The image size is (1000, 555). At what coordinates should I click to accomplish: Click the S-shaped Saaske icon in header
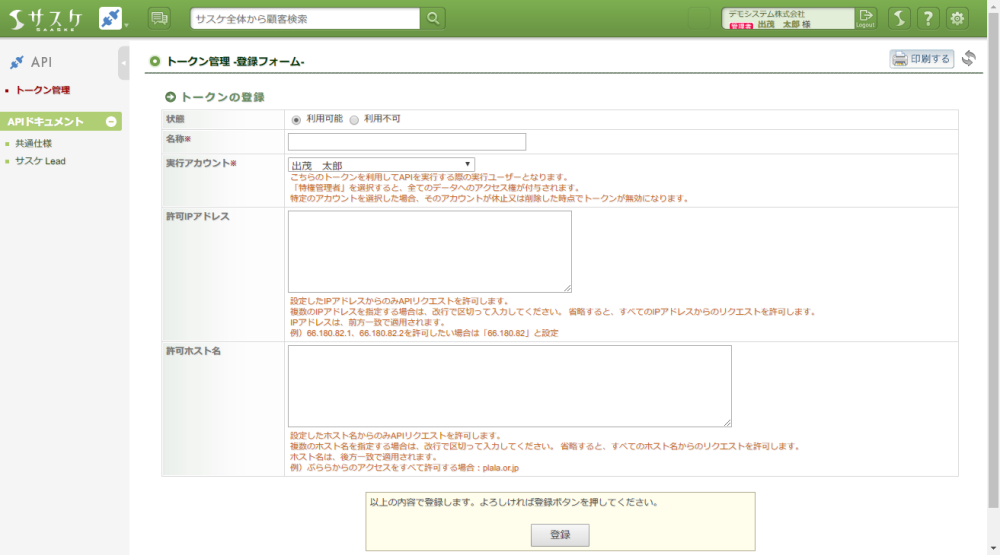click(x=899, y=18)
